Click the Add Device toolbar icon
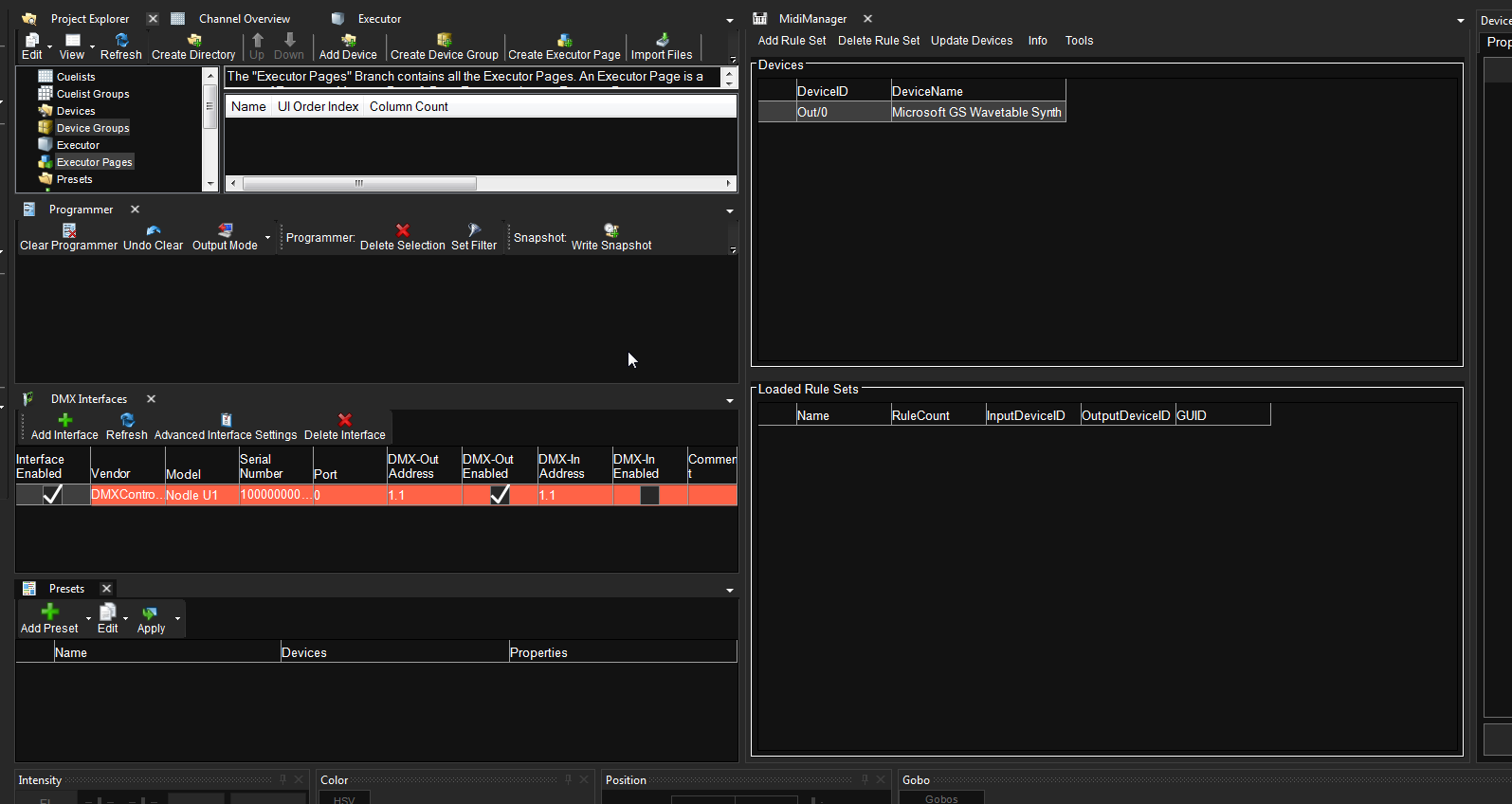This screenshot has width=1512, height=804. point(348,41)
